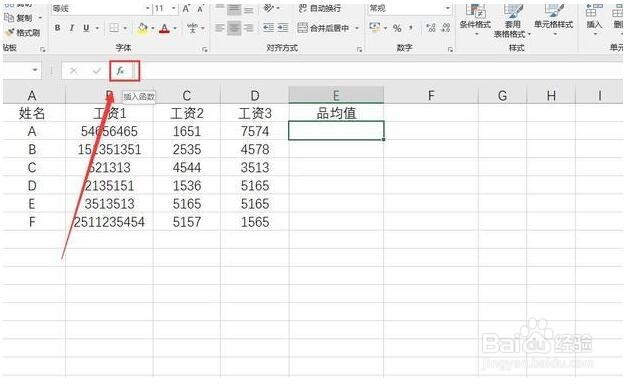Viewport: 628px width, 385px height.
Task: Select the selected cell under 品均值
Action: 336,131
